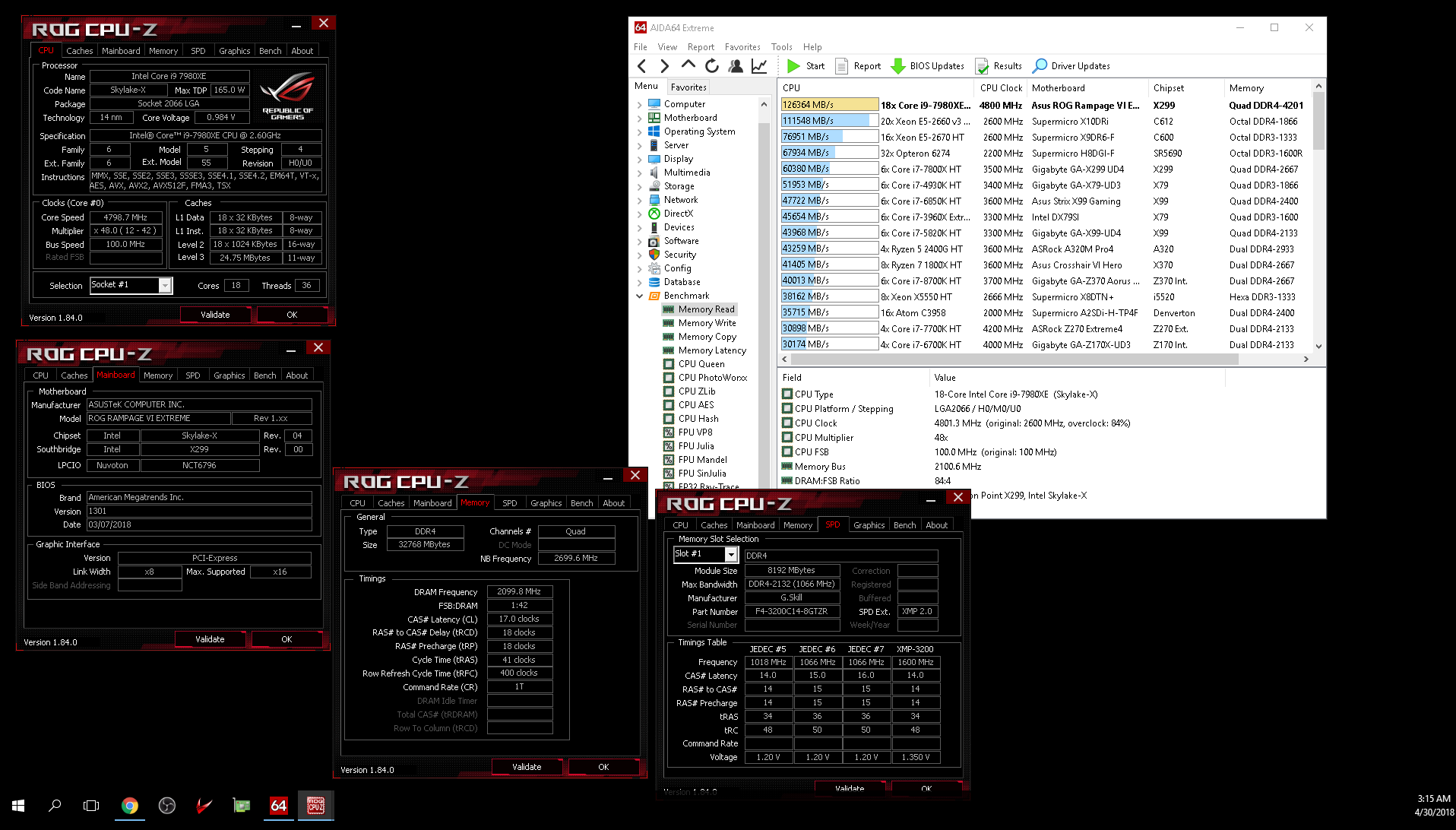This screenshot has height=830, width=1456.
Task: Open About tab in the SPD CPU-Z window
Action: [x=936, y=525]
